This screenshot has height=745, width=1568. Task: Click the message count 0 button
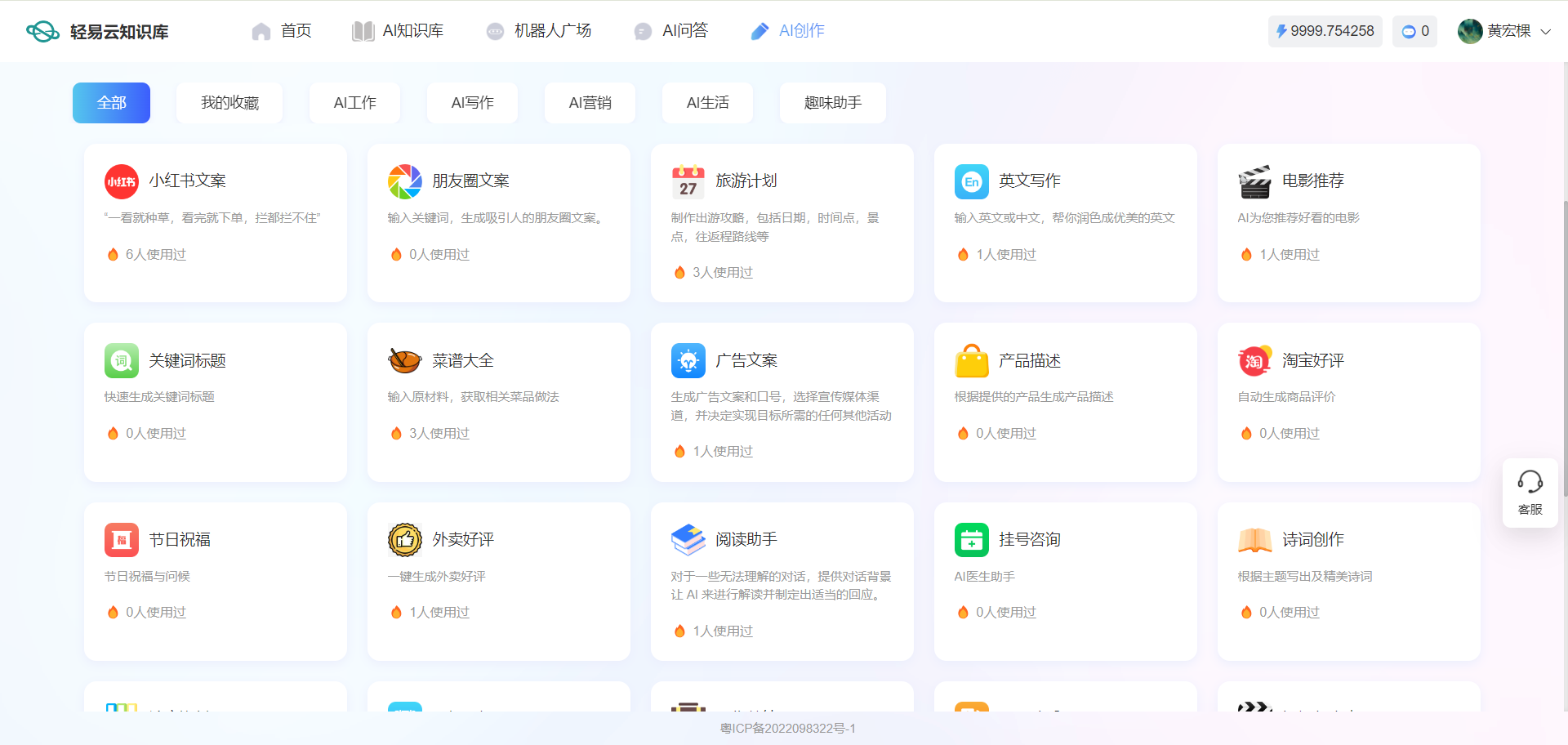(1414, 31)
